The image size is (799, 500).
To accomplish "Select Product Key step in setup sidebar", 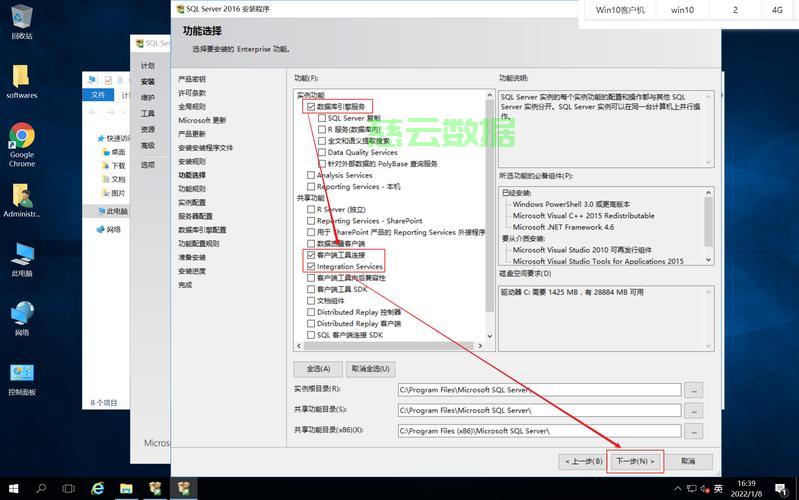I will [x=192, y=80].
